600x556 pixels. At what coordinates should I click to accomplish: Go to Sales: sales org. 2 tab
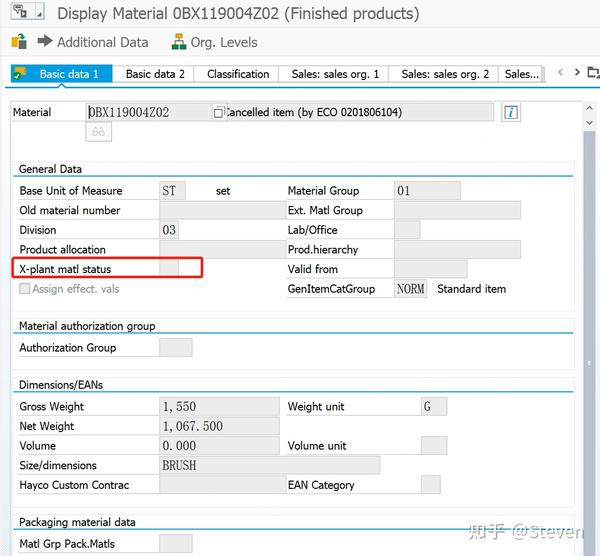click(x=445, y=74)
